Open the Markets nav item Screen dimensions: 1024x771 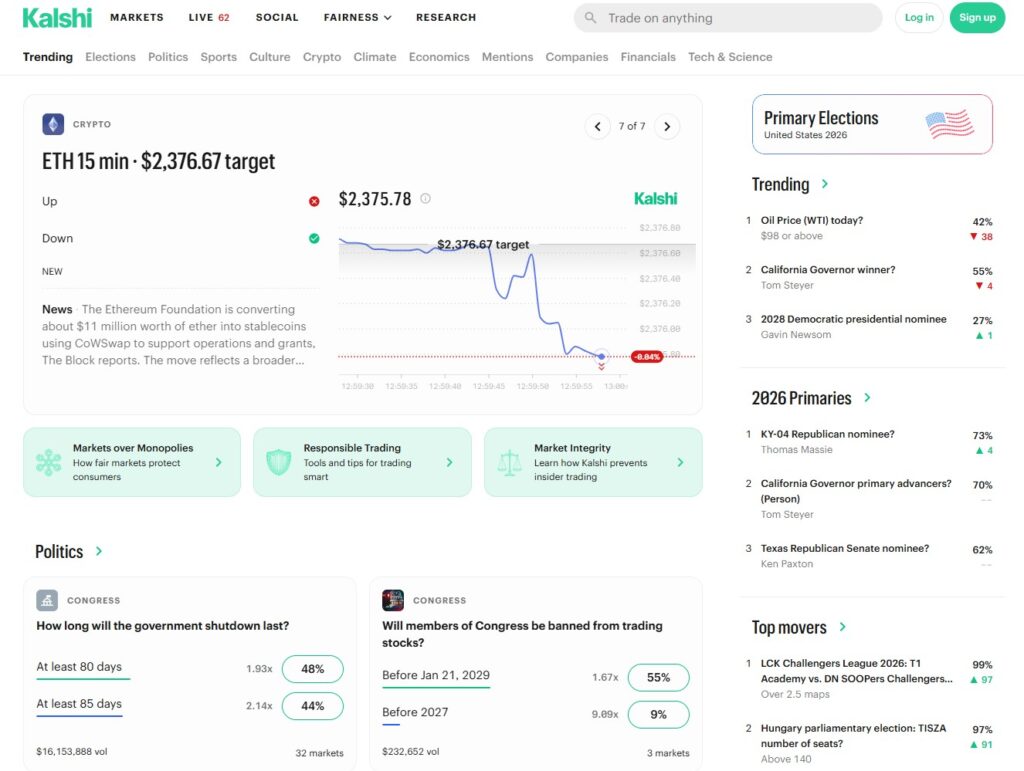click(x=136, y=18)
